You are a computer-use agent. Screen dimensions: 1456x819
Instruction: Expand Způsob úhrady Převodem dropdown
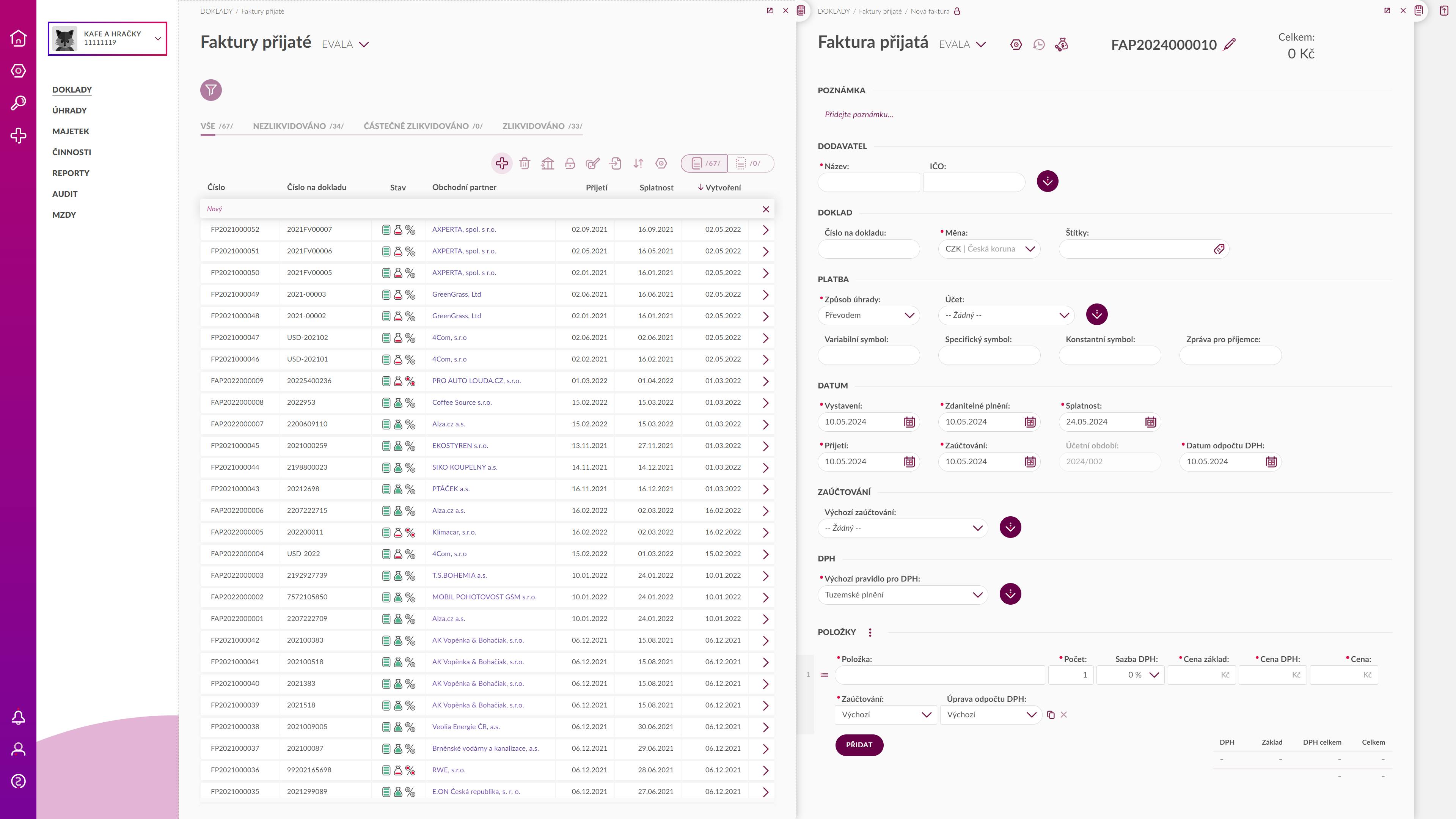pos(868,315)
